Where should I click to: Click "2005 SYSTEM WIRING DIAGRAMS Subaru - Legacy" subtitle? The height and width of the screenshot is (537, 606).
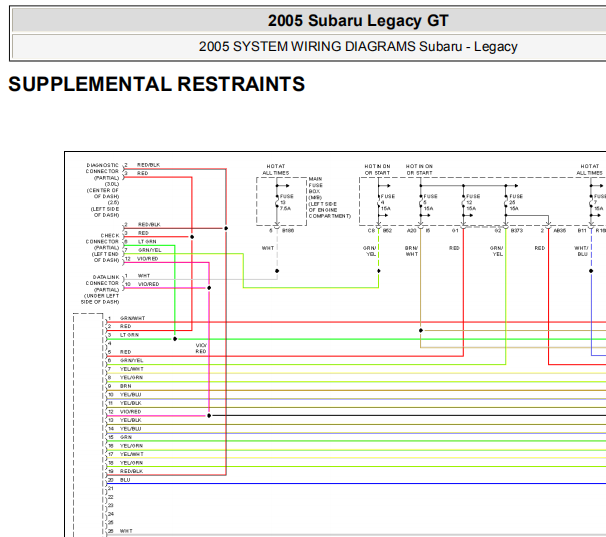pos(358,46)
